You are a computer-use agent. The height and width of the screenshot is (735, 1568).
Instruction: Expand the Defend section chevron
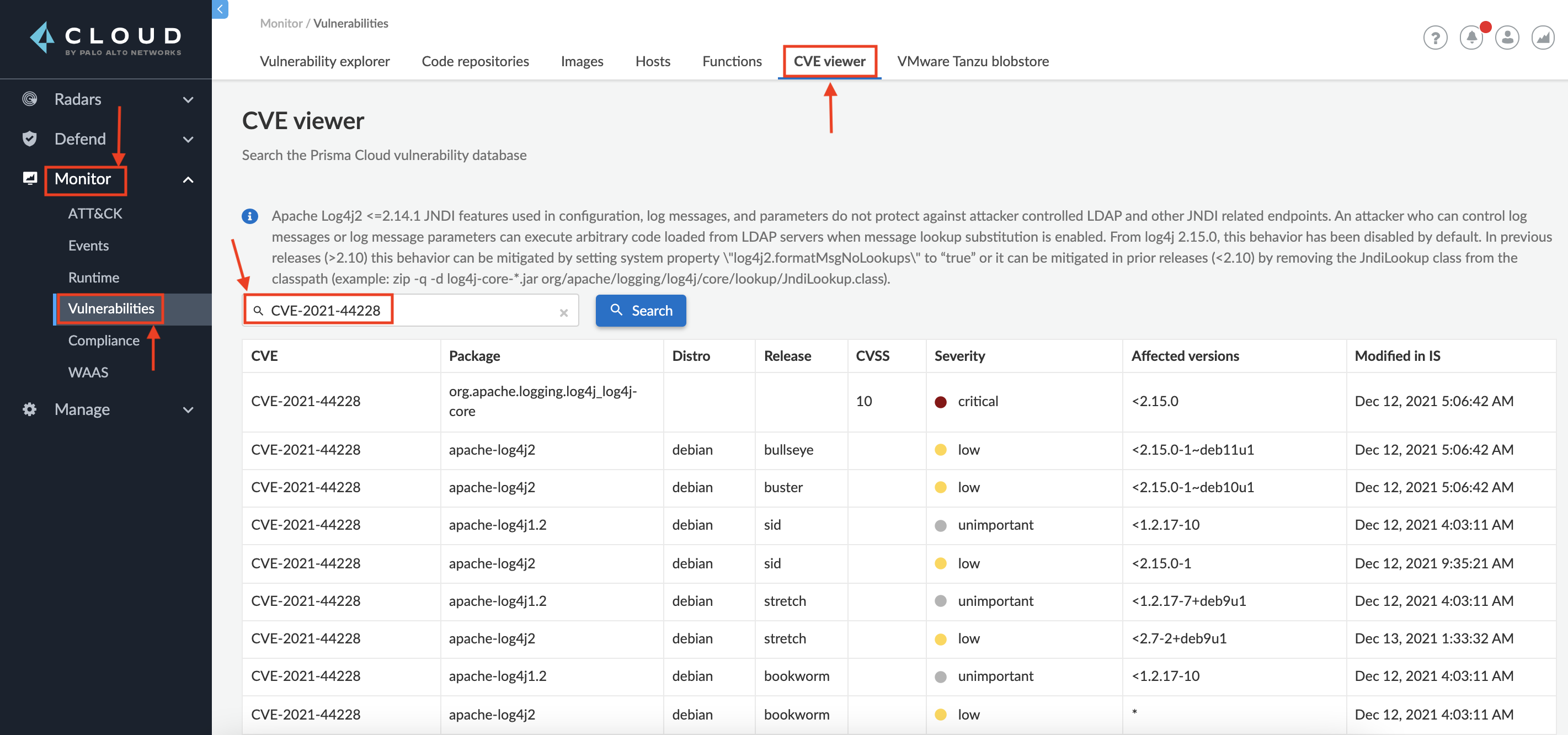click(188, 140)
